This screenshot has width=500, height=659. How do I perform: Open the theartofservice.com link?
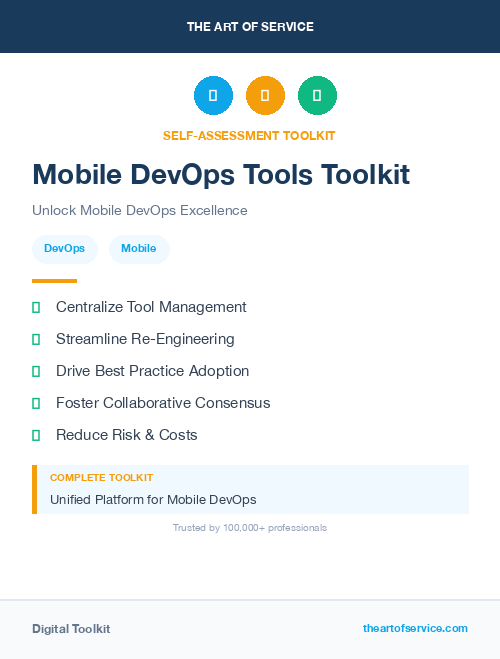point(415,628)
